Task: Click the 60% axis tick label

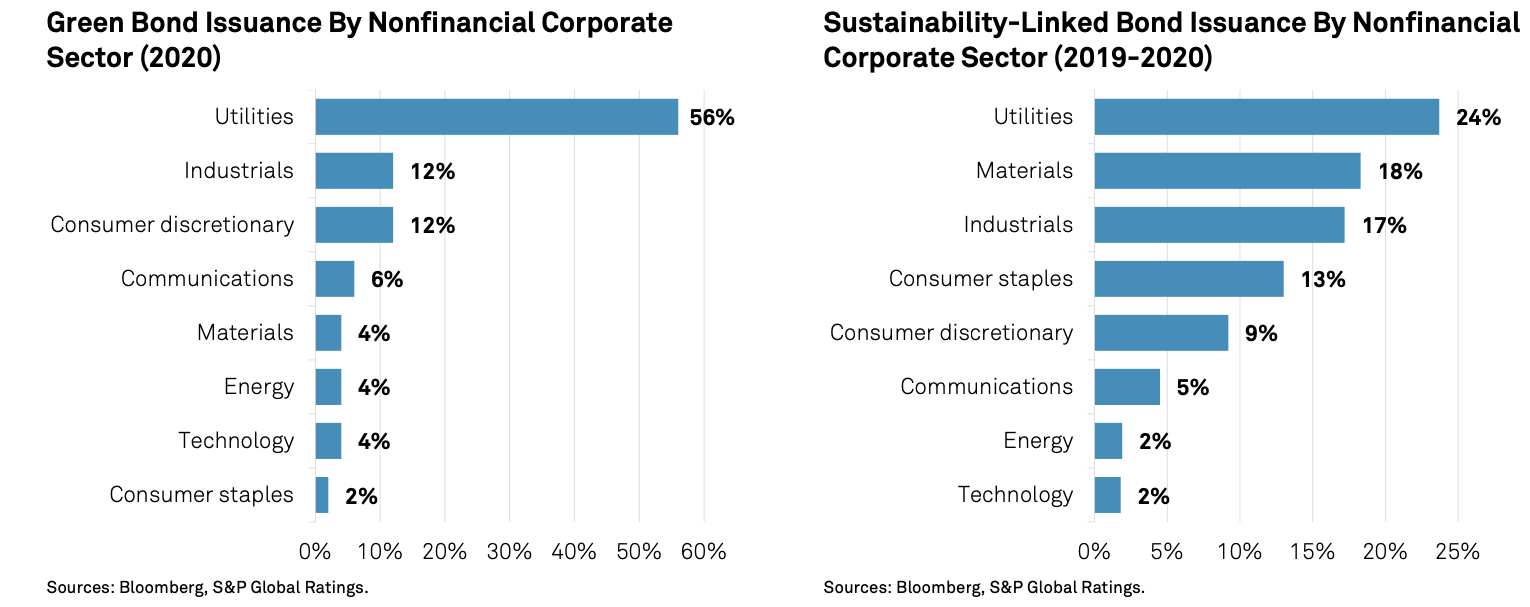Action: click(704, 552)
